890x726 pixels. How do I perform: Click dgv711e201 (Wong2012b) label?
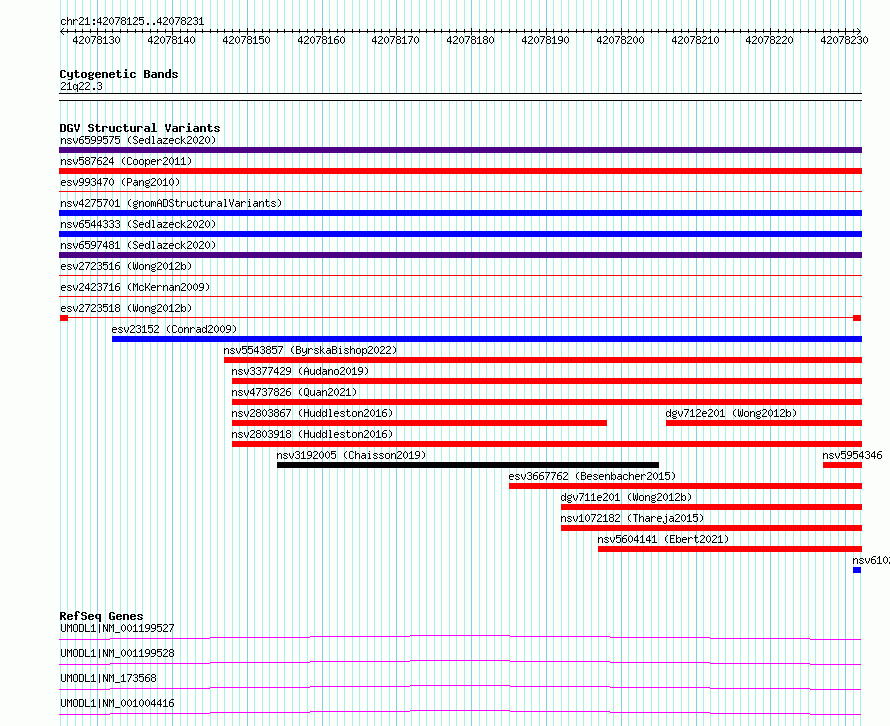click(x=626, y=497)
